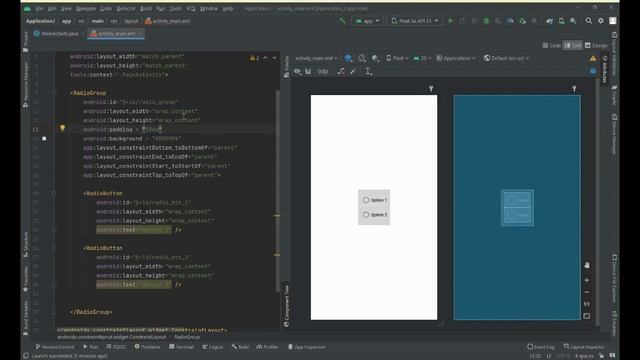Click the Sync Project with Gradle icon
This screenshot has height=360, width=640.
[x=549, y=21]
